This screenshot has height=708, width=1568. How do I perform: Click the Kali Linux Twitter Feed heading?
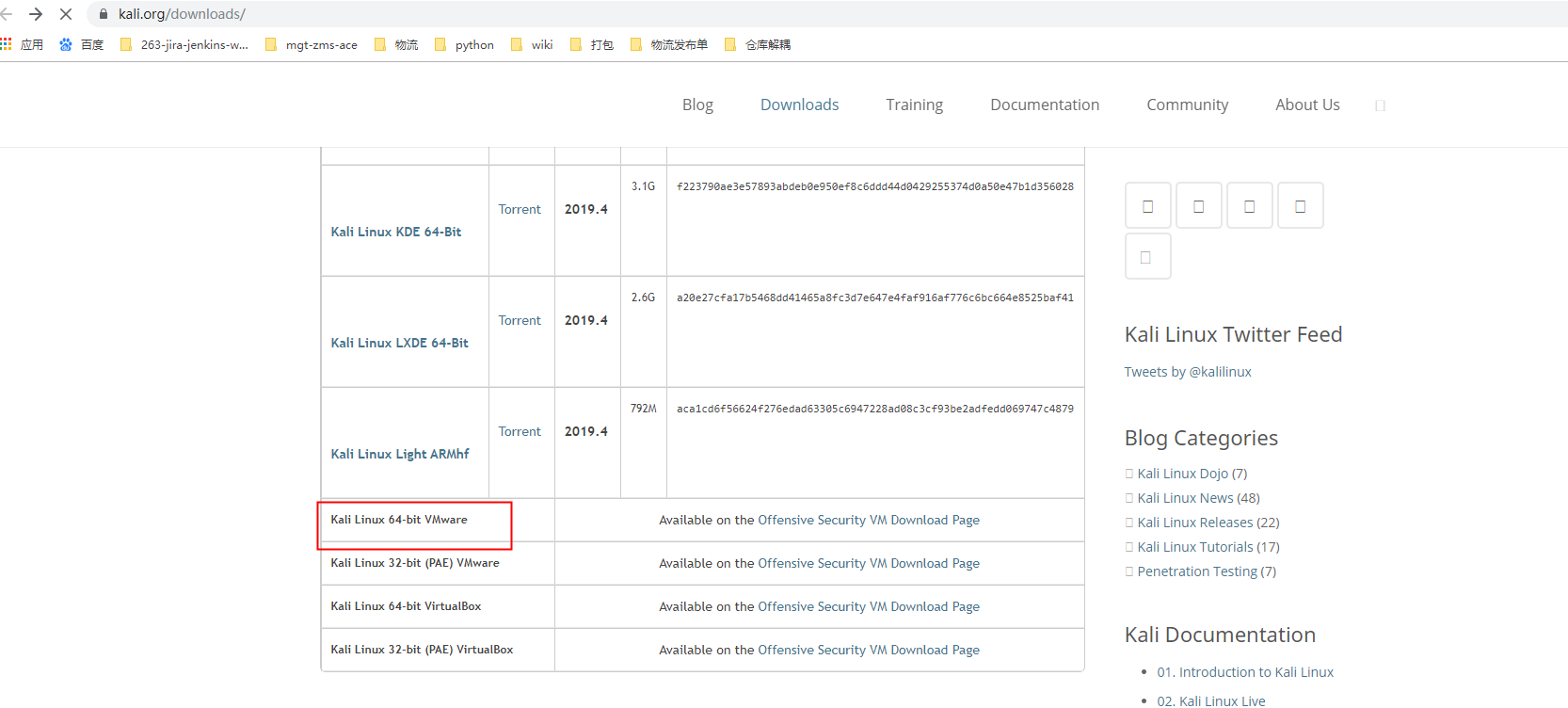coord(1233,334)
